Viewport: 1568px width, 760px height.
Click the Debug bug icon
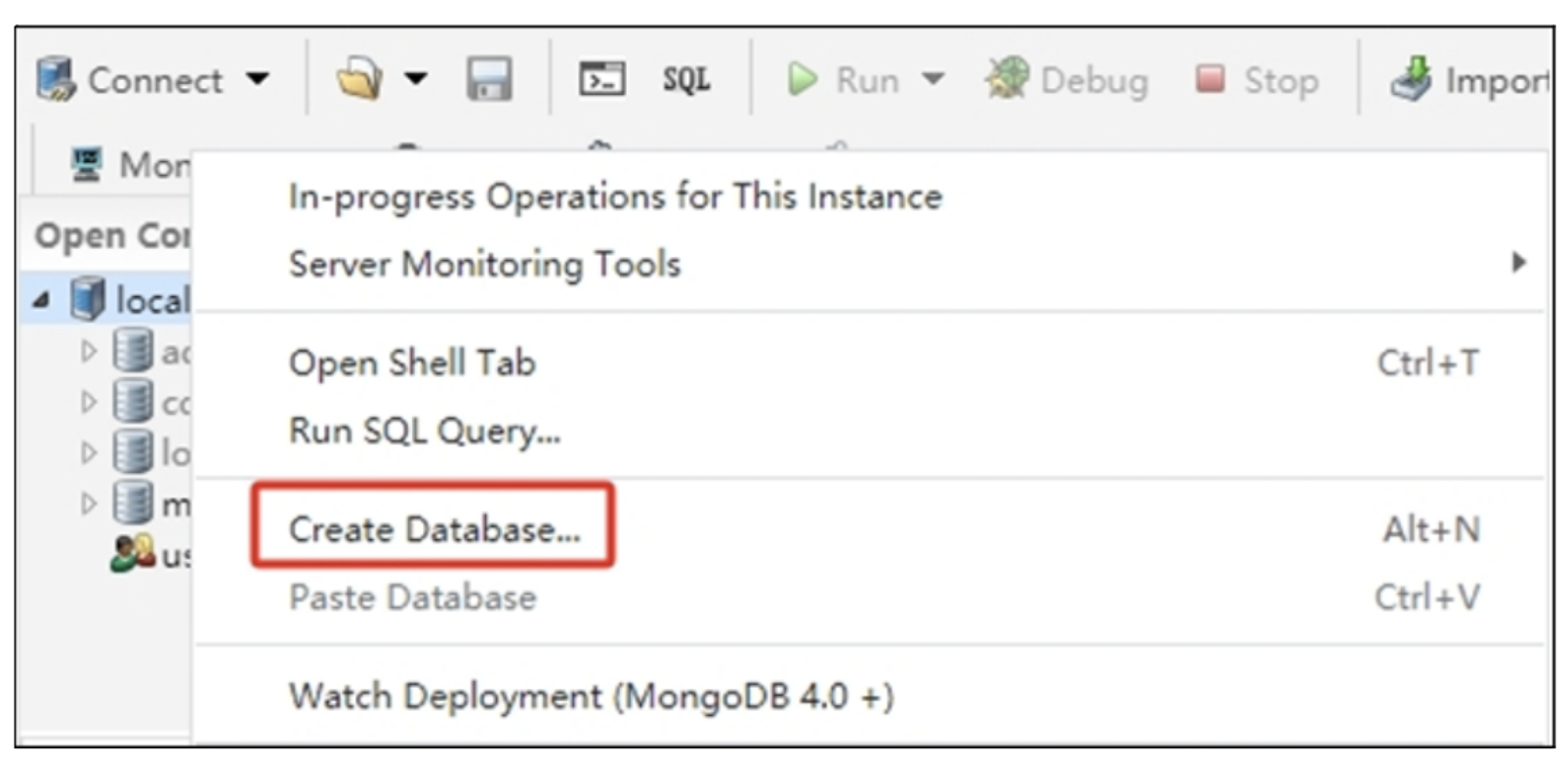click(x=1008, y=78)
